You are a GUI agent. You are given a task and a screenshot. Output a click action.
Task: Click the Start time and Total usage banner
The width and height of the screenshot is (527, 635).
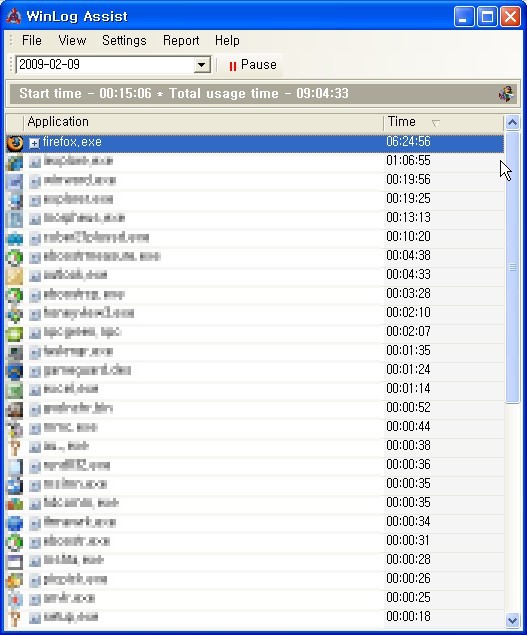[263, 94]
